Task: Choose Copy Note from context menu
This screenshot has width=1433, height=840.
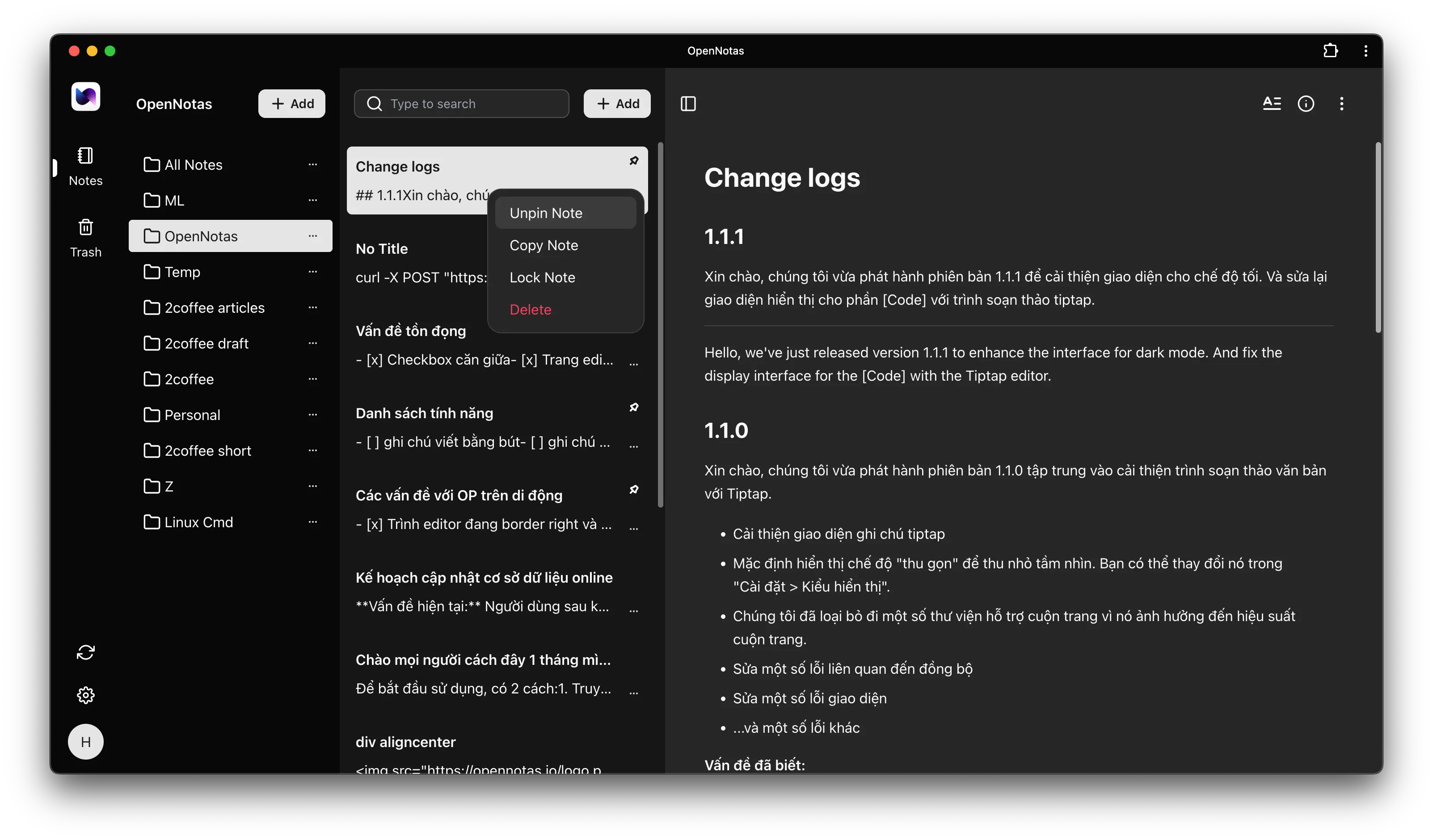Action: click(x=565, y=245)
